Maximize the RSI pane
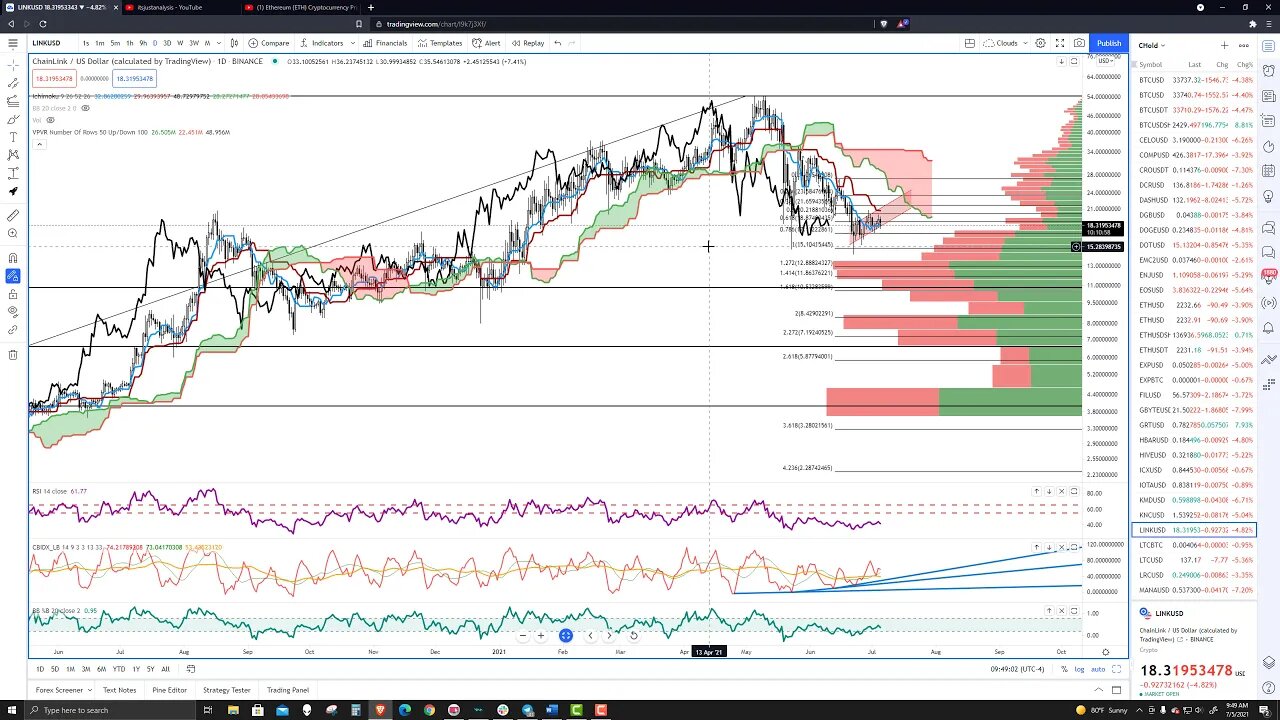The image size is (1280, 720). [x=1074, y=491]
